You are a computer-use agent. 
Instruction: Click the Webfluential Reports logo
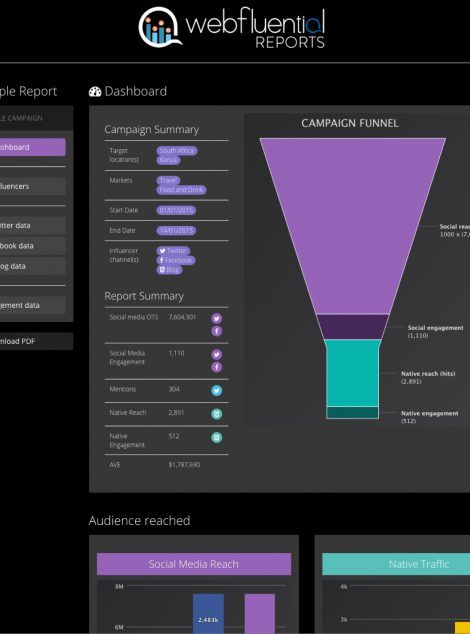pyautogui.click(x=231, y=27)
